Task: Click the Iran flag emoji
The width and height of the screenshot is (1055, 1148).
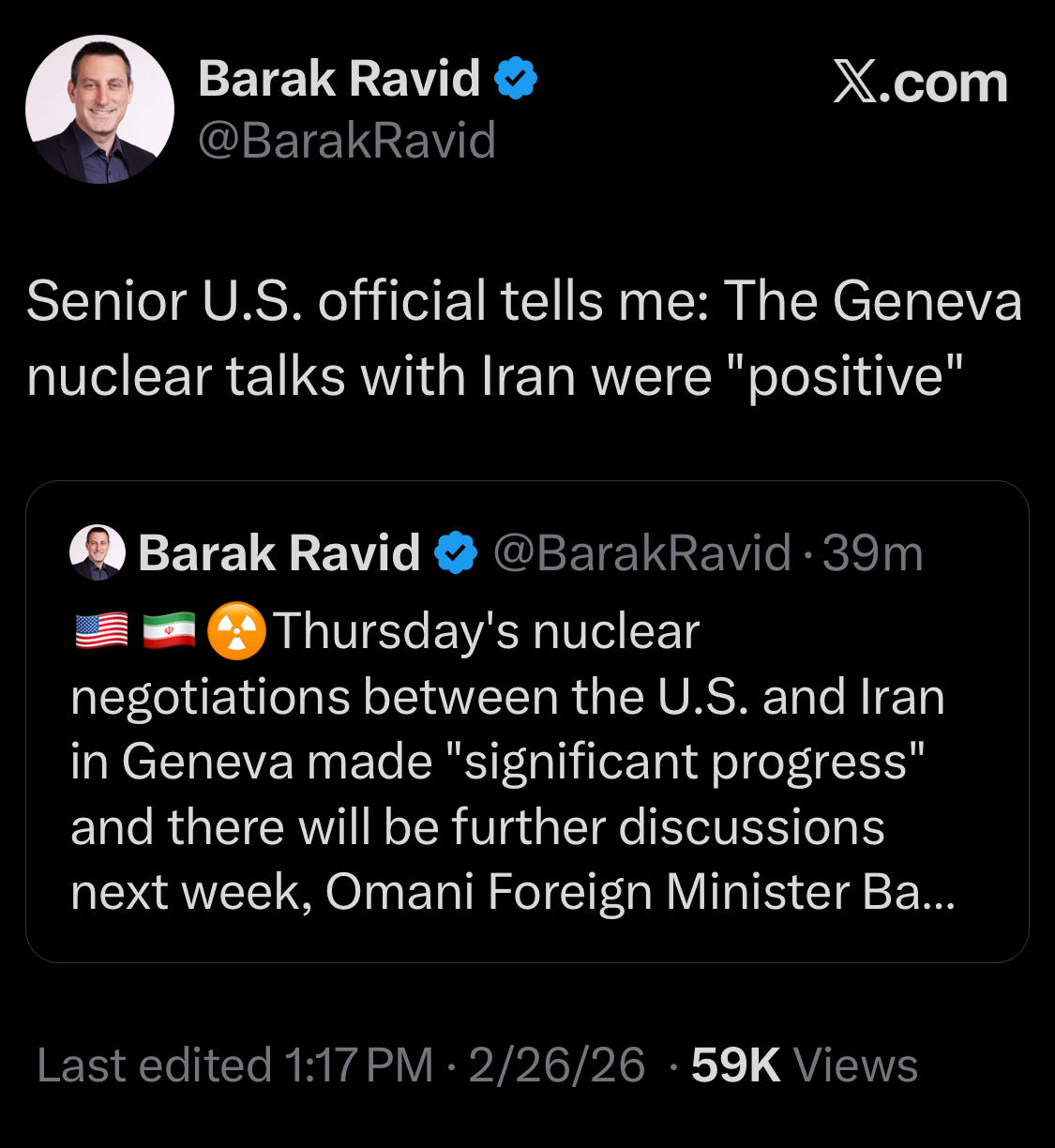Action: 169,630
